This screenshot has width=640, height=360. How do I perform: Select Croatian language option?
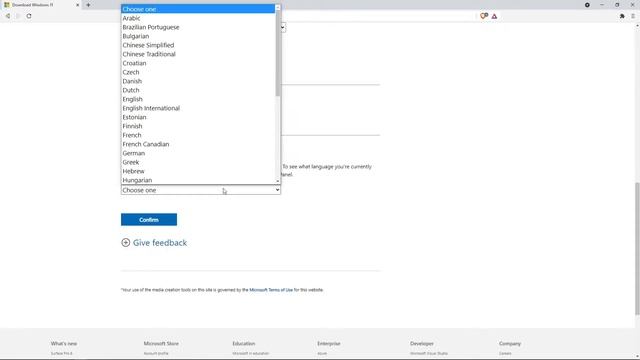click(198, 63)
